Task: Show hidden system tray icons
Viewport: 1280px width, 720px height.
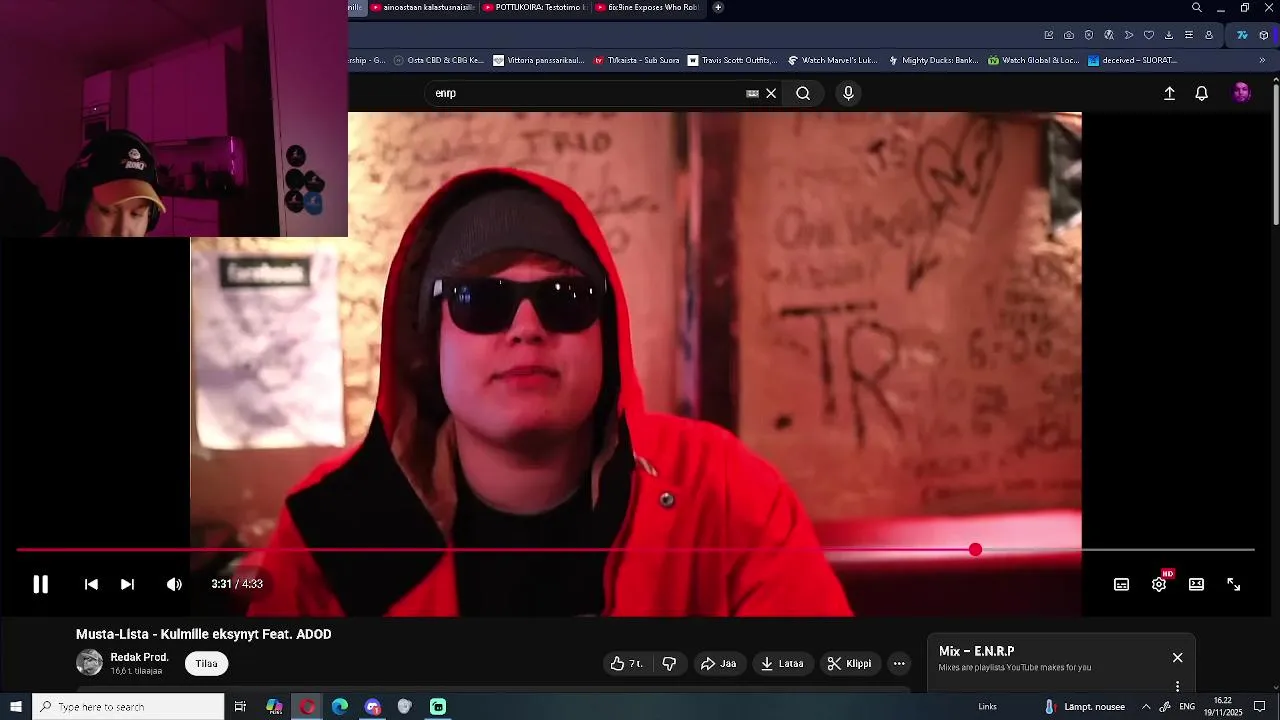Action: [x=1146, y=707]
